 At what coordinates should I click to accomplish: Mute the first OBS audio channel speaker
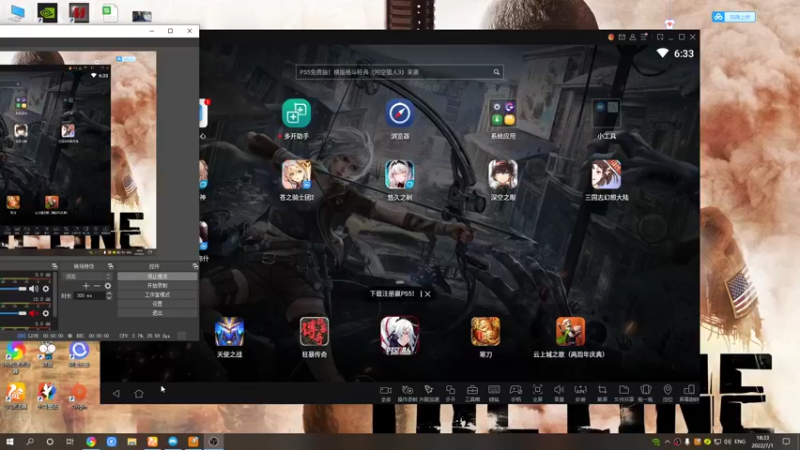click(x=34, y=289)
